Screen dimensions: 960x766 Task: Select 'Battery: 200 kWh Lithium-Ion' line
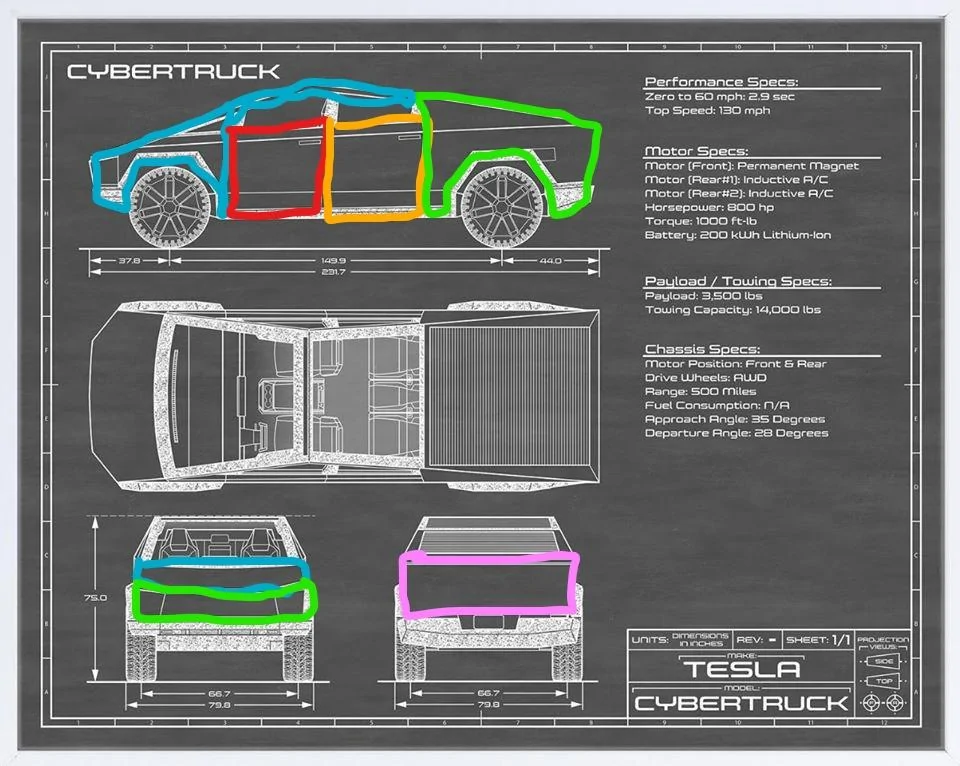click(738, 235)
